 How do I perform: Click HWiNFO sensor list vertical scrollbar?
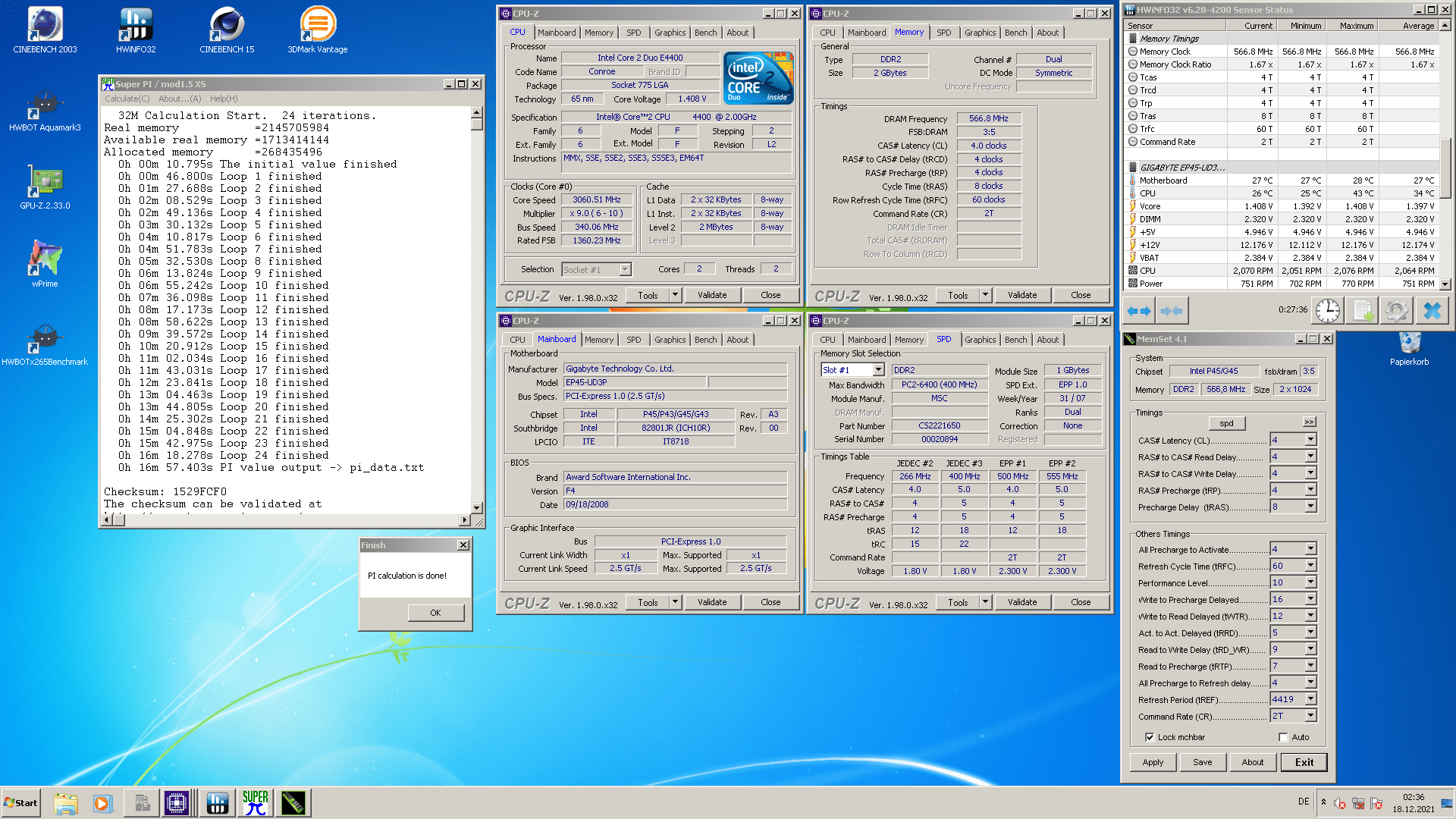coord(1445,155)
